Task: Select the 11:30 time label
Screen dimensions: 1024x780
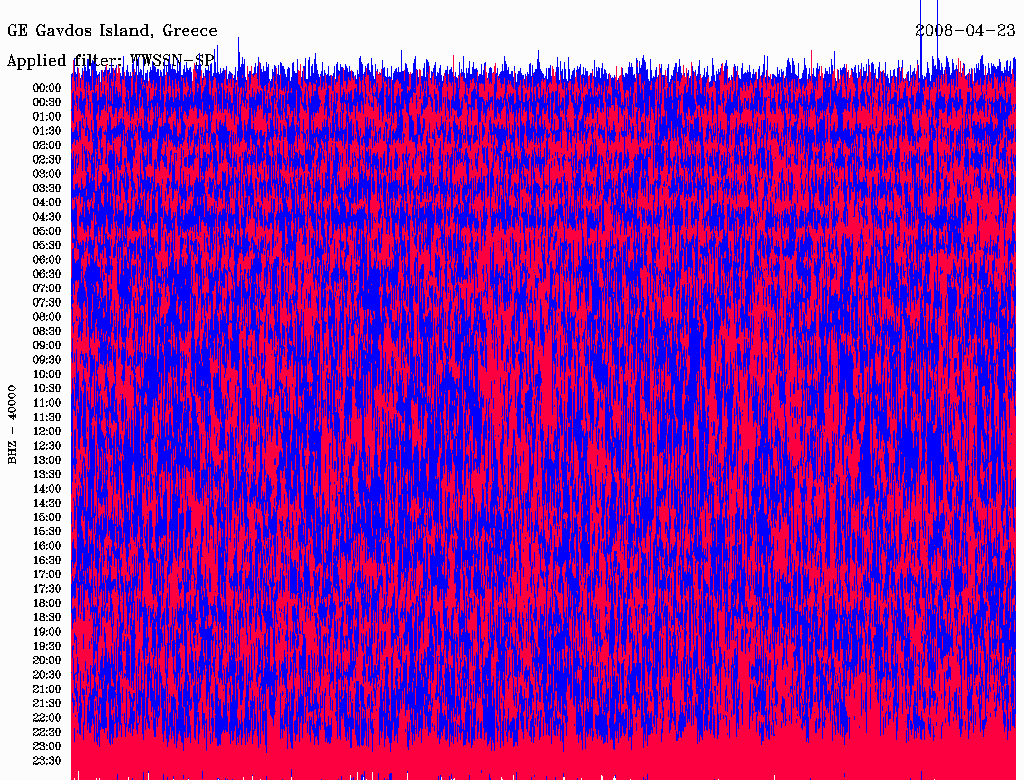Action: coord(47,417)
